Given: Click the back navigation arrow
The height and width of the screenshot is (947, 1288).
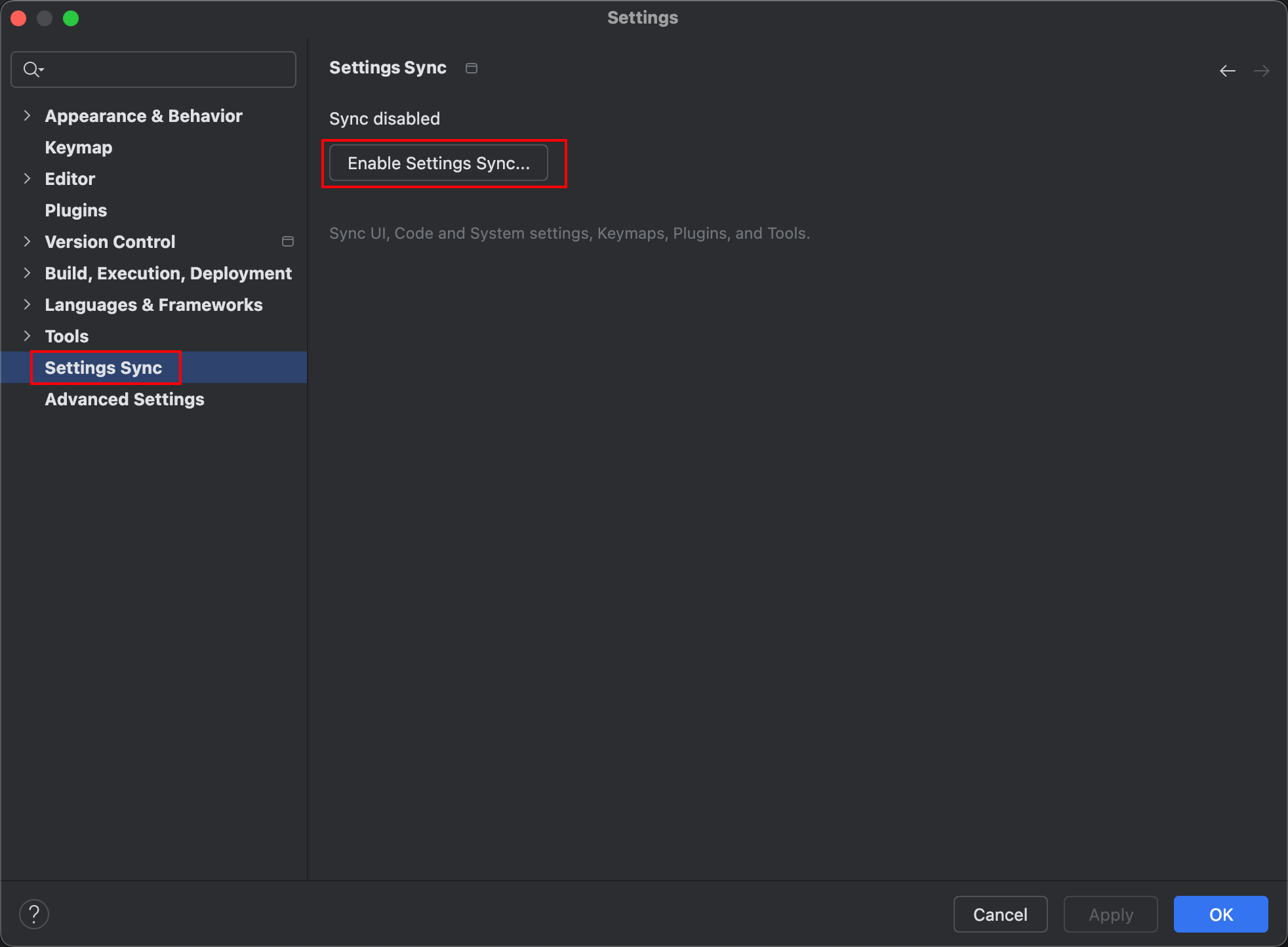Looking at the screenshot, I should tap(1227, 70).
